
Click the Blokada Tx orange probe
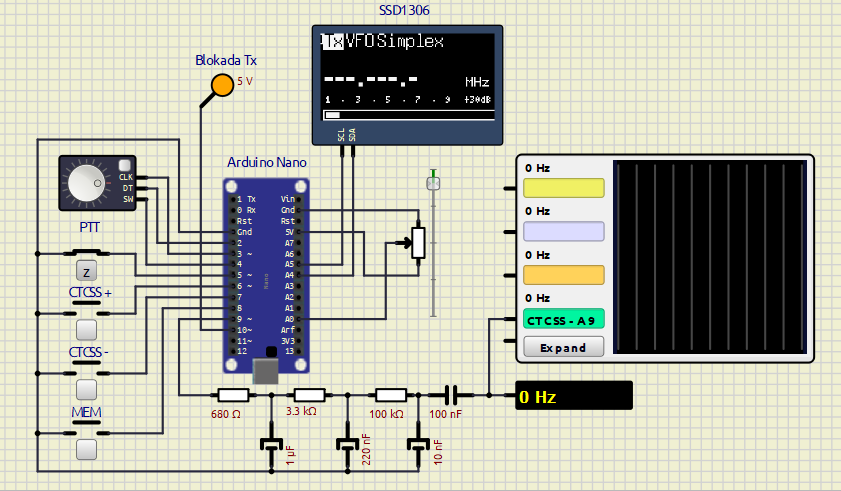222,85
